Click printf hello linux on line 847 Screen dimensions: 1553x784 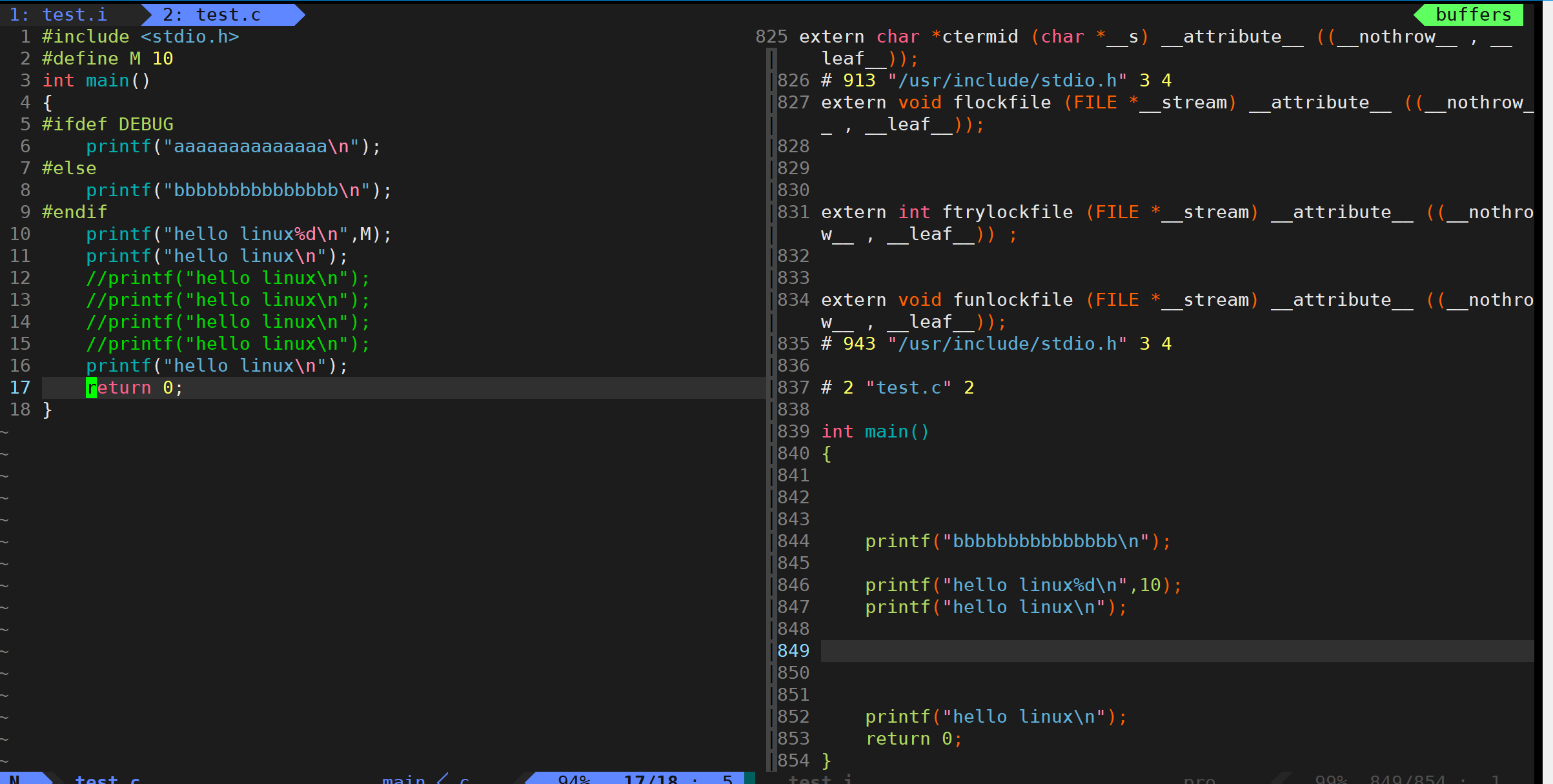tap(996, 607)
